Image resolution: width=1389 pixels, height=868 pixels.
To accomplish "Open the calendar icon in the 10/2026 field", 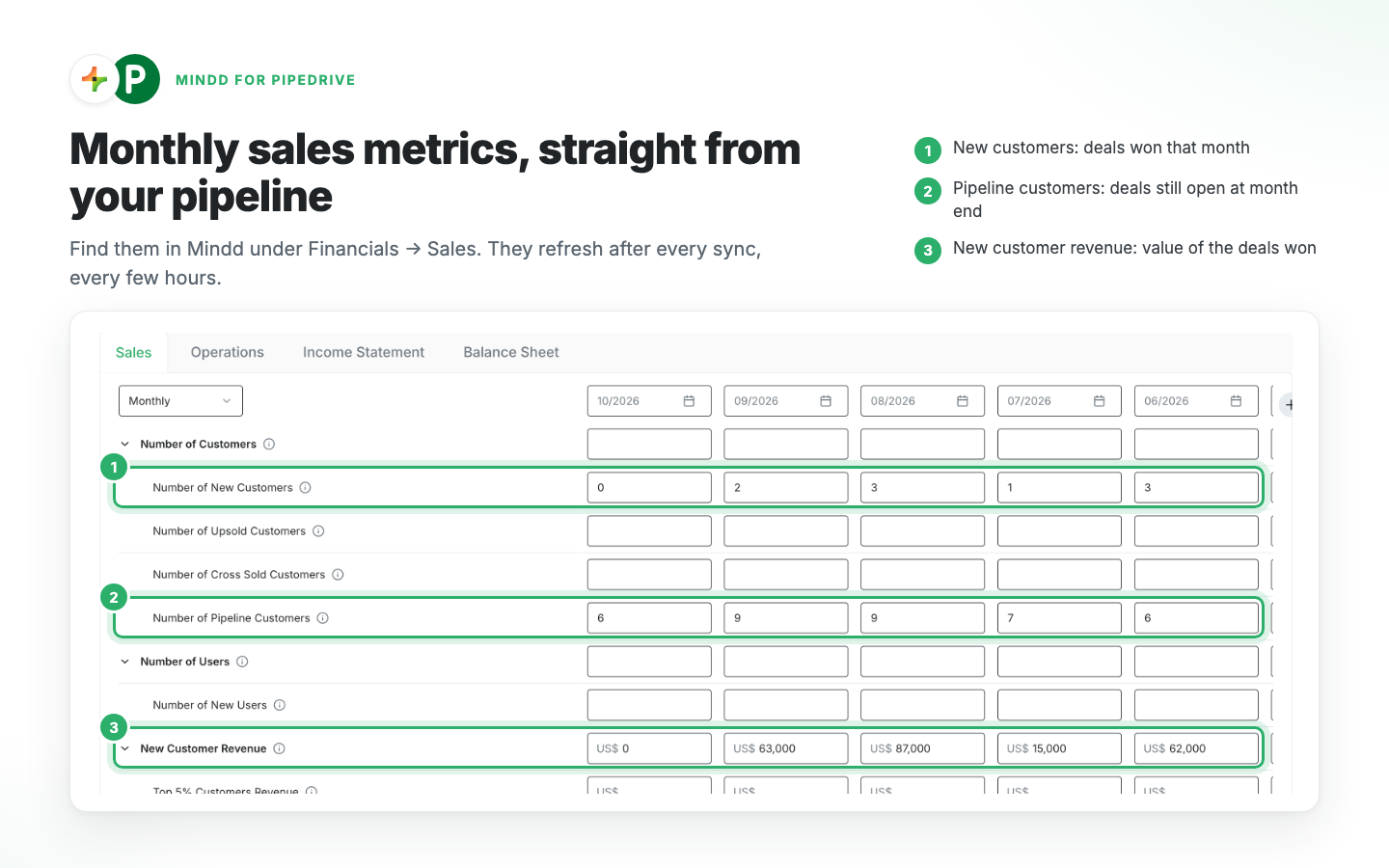I will pos(689,401).
